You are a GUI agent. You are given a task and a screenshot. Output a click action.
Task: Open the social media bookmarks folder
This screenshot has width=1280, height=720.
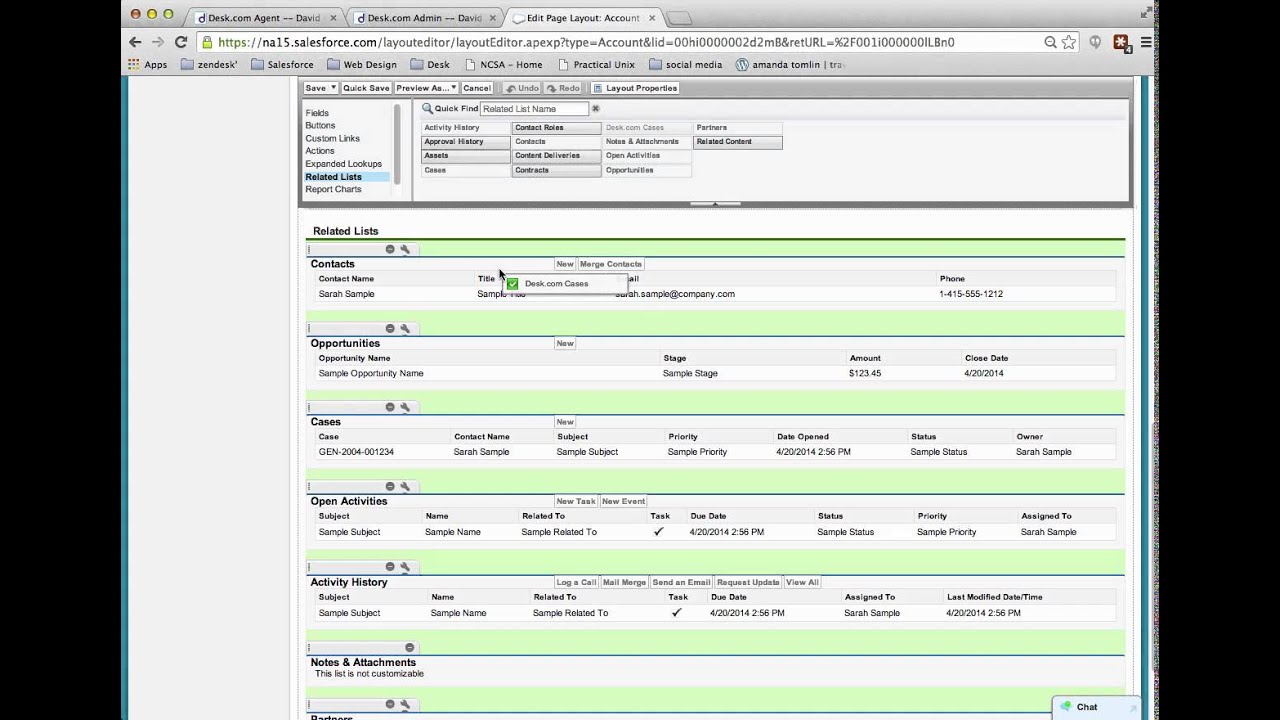tap(685, 64)
